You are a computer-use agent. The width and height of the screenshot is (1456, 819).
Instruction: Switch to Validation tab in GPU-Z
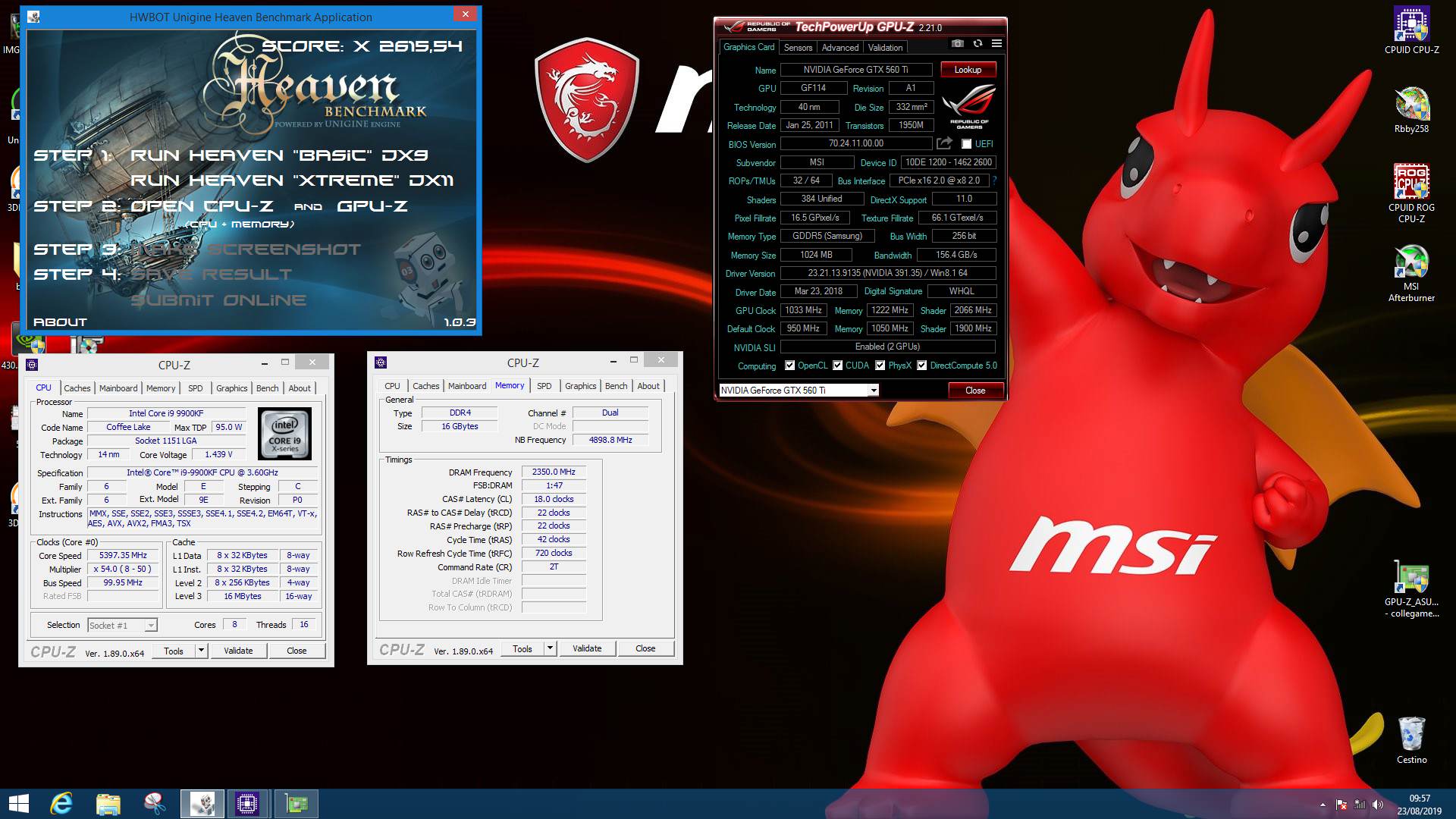(x=885, y=47)
